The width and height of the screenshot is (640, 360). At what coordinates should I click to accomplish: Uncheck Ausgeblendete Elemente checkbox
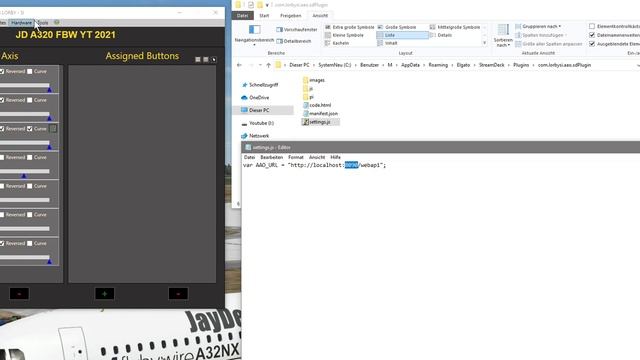(x=592, y=44)
